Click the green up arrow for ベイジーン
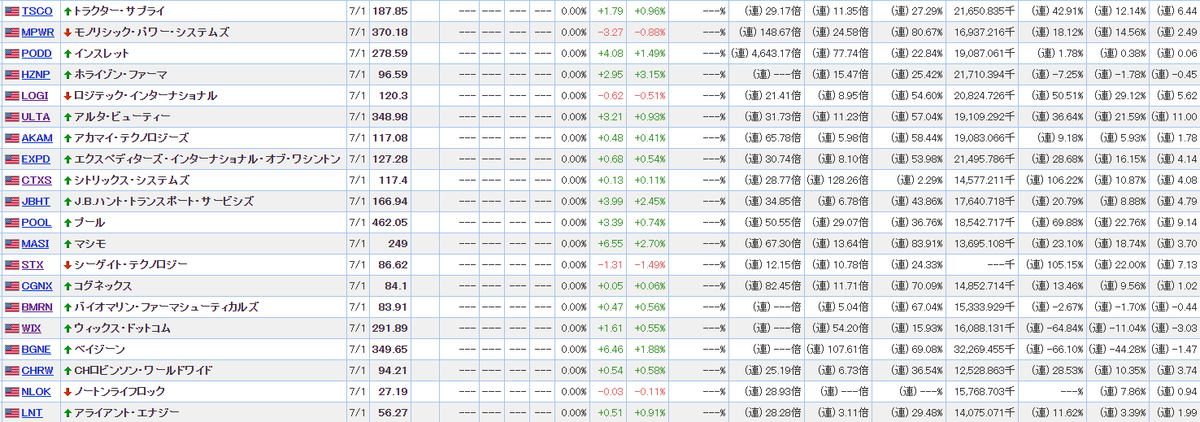This screenshot has height=422, width=1200. (x=67, y=349)
